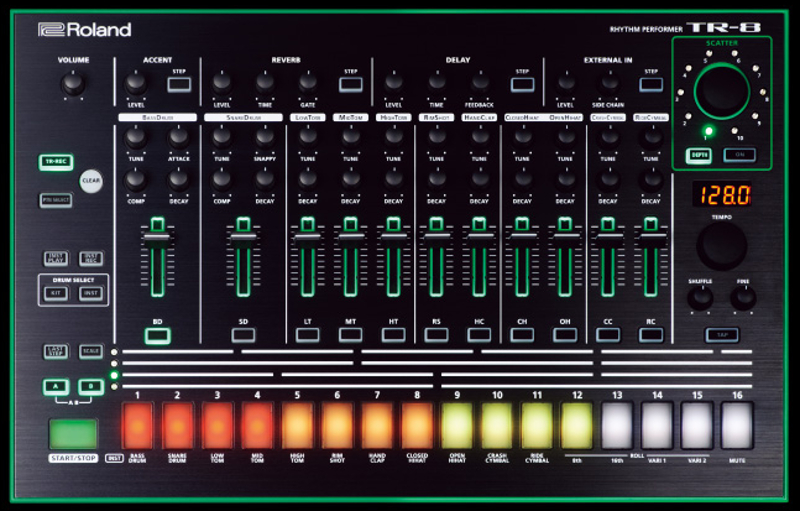
Task: Click the Bass Drum level fader
Action: [x=157, y=239]
